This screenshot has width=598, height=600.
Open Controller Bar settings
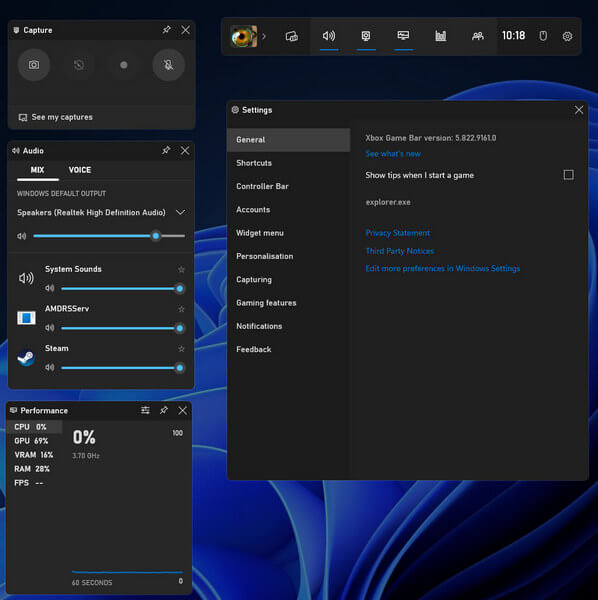288,186
